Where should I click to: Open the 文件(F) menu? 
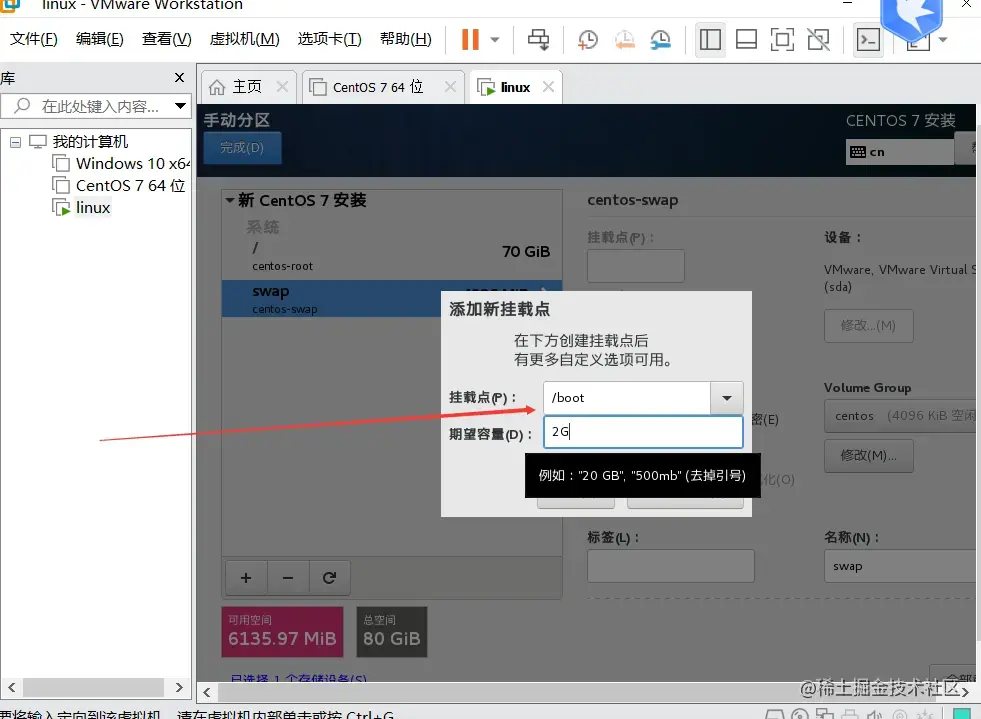pyautogui.click(x=34, y=39)
